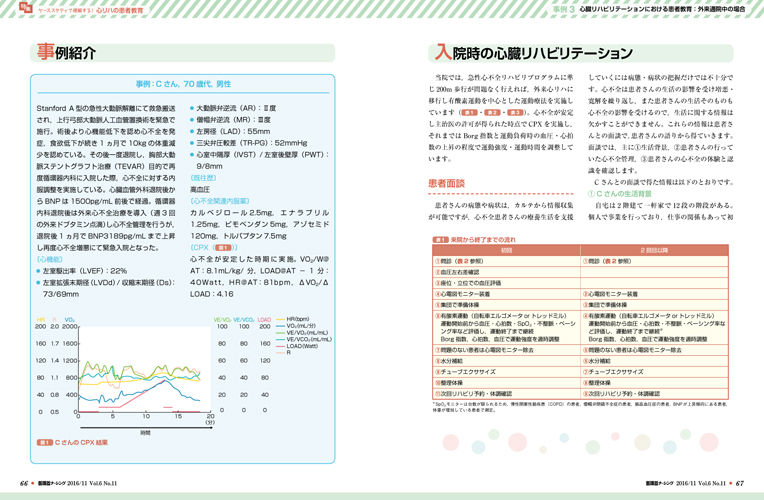
Task: Click '②心電図モニター装着' in the 2回目以降 column
Action: [x=611, y=294]
